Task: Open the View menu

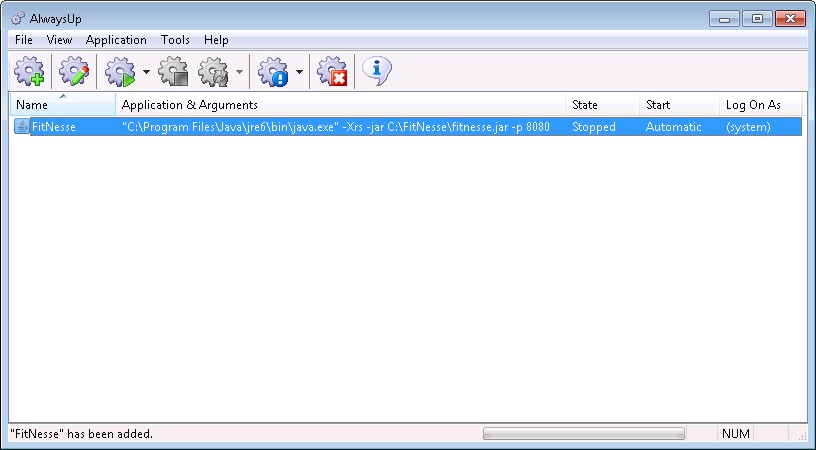Action: click(x=59, y=40)
